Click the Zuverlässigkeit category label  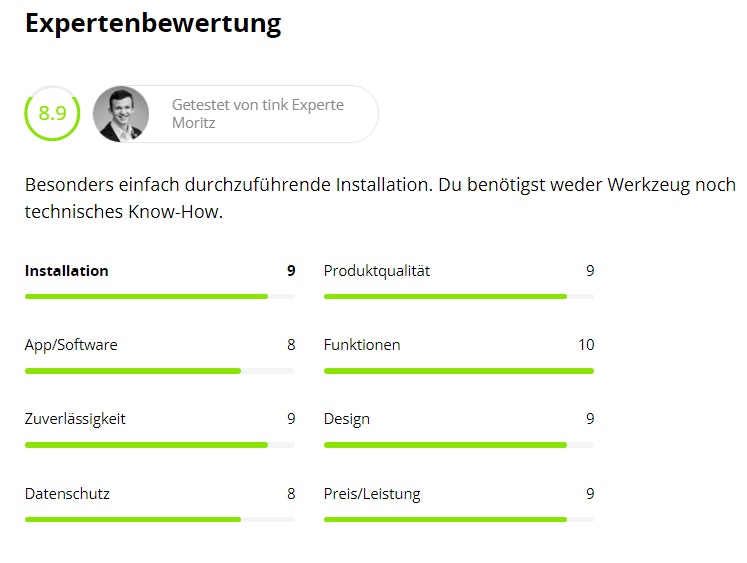pos(75,419)
